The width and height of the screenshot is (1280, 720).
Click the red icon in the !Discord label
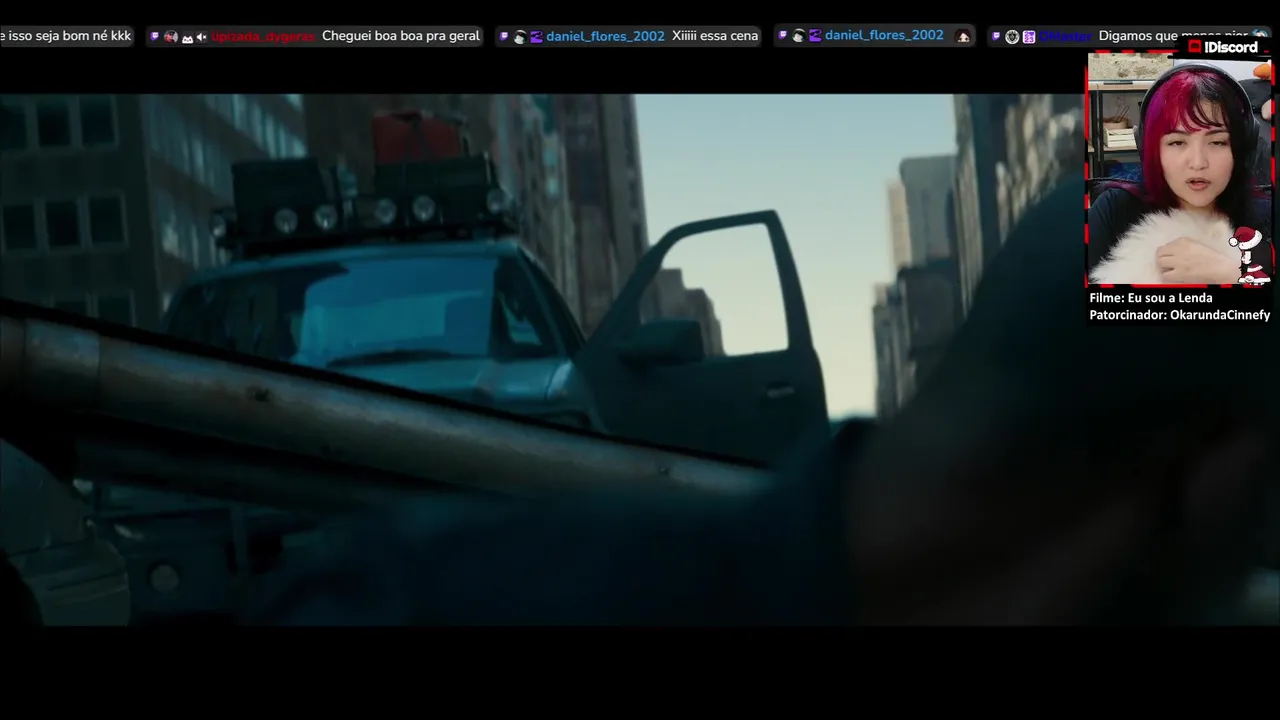point(1194,47)
